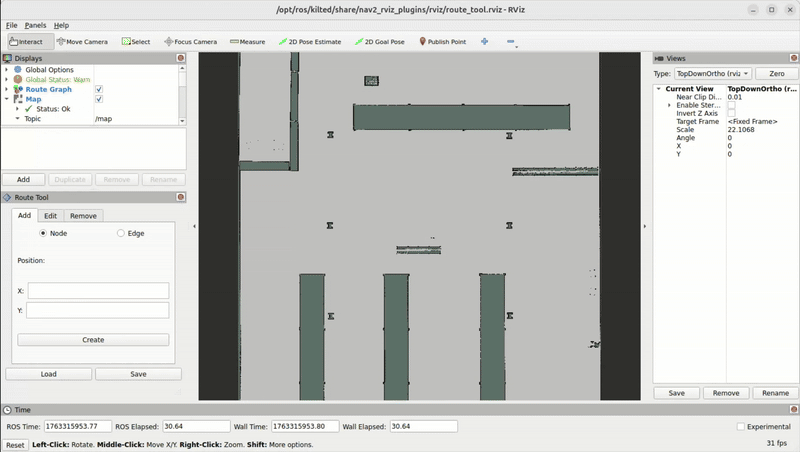Select the Interact tool
800x452 pixels.
pyautogui.click(x=30, y=42)
